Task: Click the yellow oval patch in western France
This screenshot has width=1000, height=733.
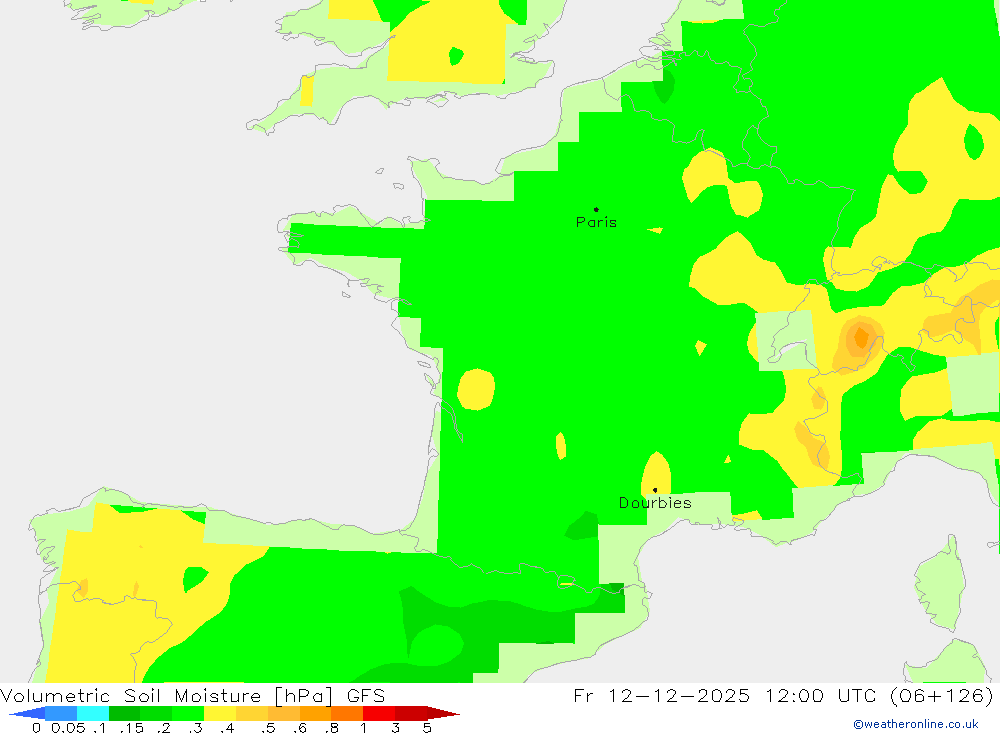Action: [476, 389]
